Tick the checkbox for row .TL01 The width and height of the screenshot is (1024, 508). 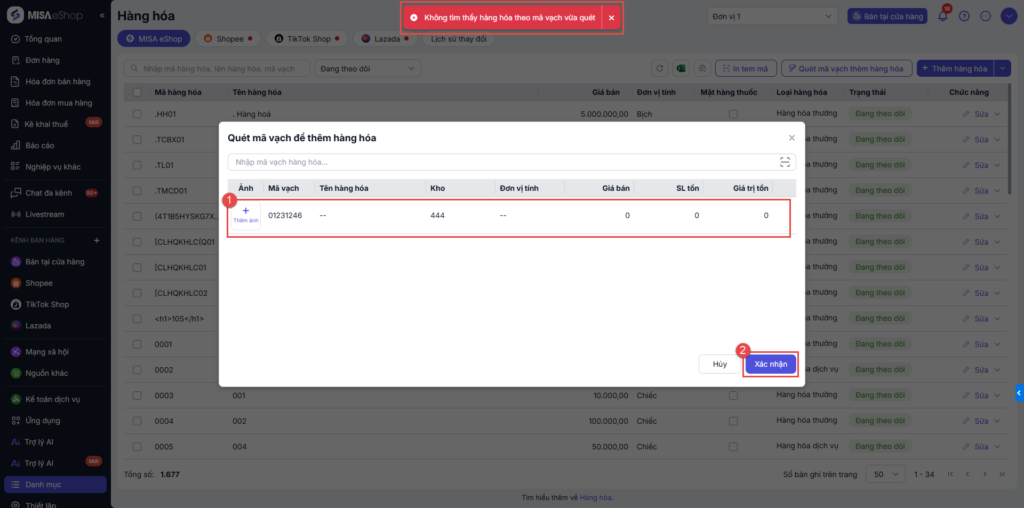(x=137, y=165)
